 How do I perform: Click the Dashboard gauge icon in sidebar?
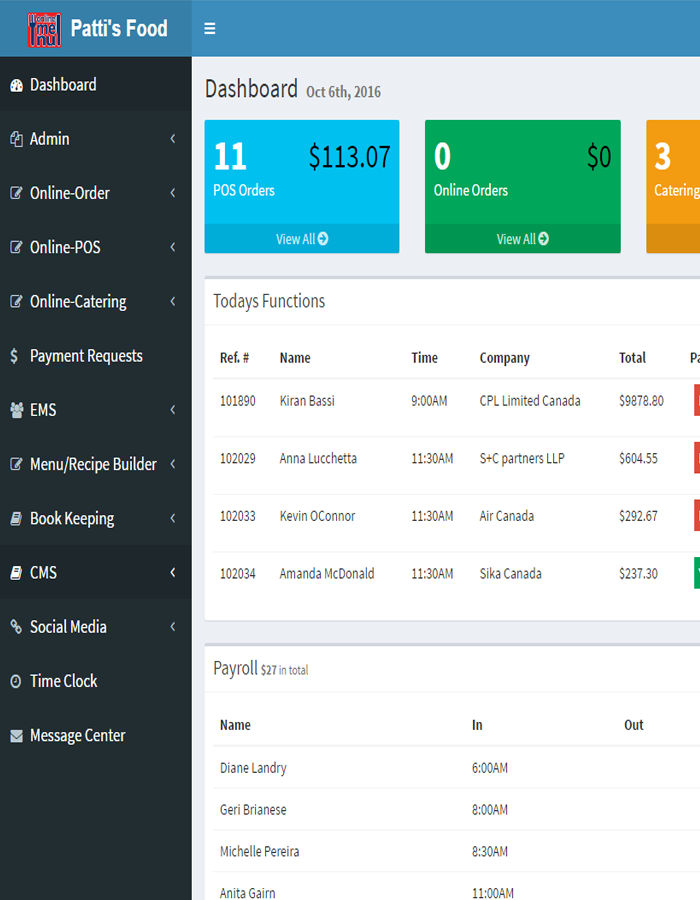tap(16, 86)
